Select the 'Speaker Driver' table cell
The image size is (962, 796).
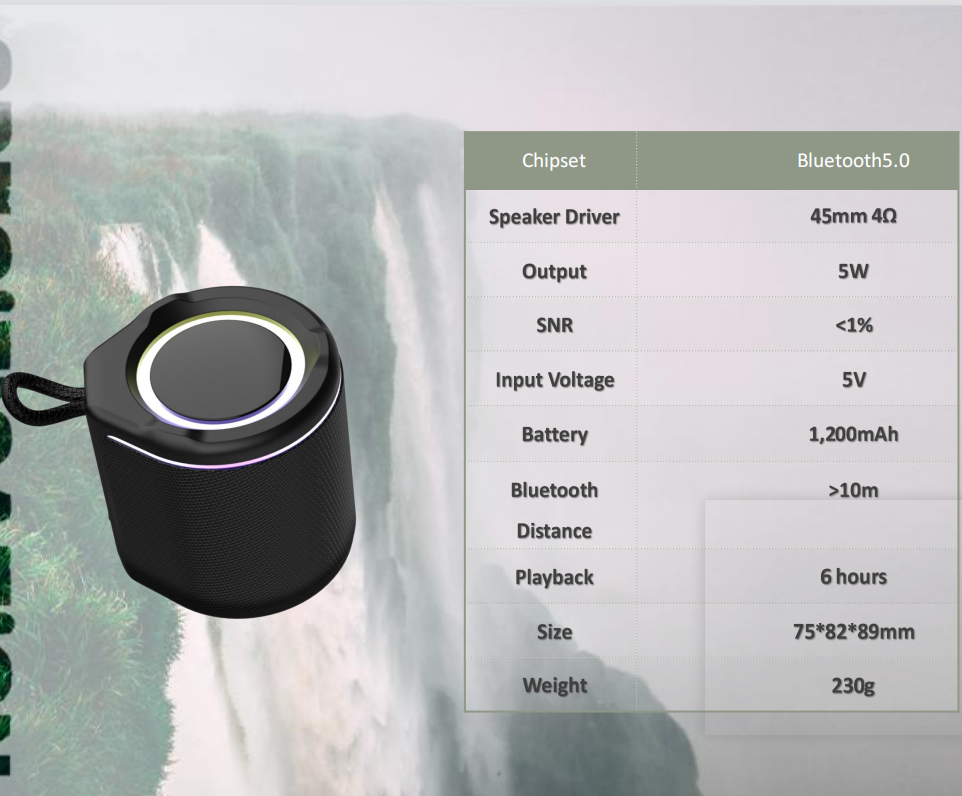point(553,217)
